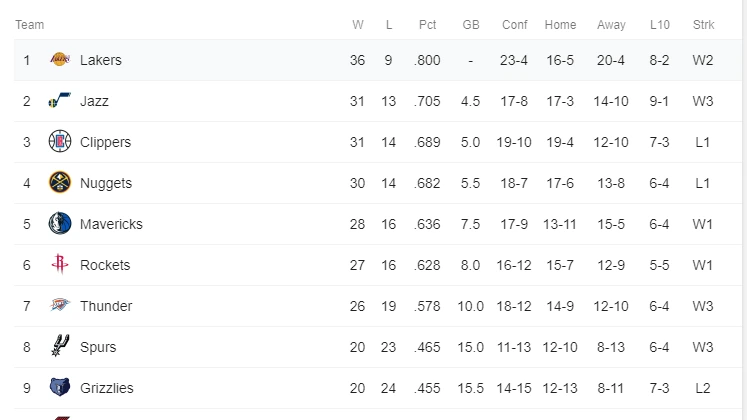Image resolution: width=747 pixels, height=420 pixels.
Task: Select the Thunder standings row name
Action: (106, 306)
